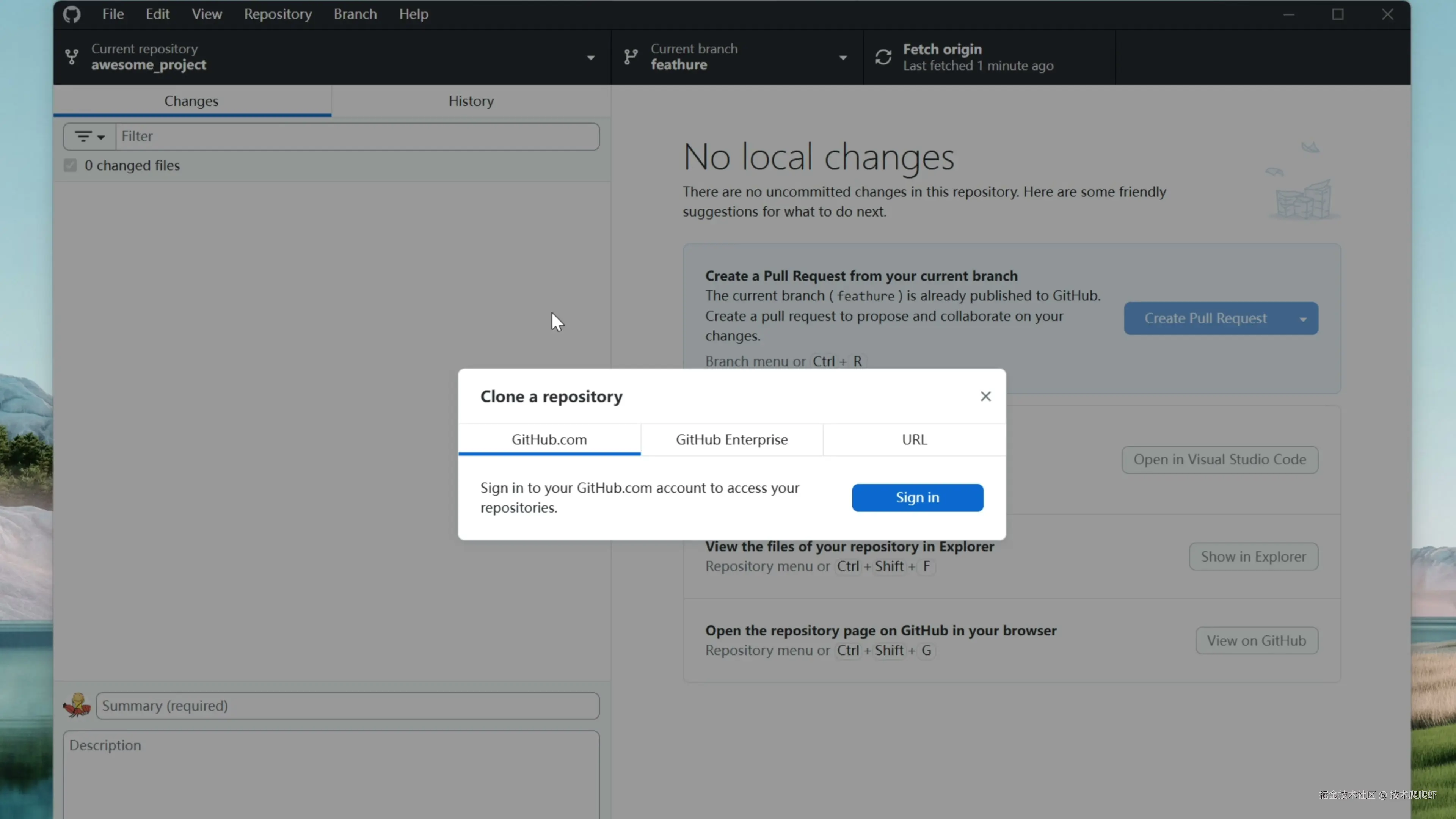Image resolution: width=1456 pixels, height=819 pixels.
Task: Maximize the GitHub Desktop window
Action: (1338, 14)
